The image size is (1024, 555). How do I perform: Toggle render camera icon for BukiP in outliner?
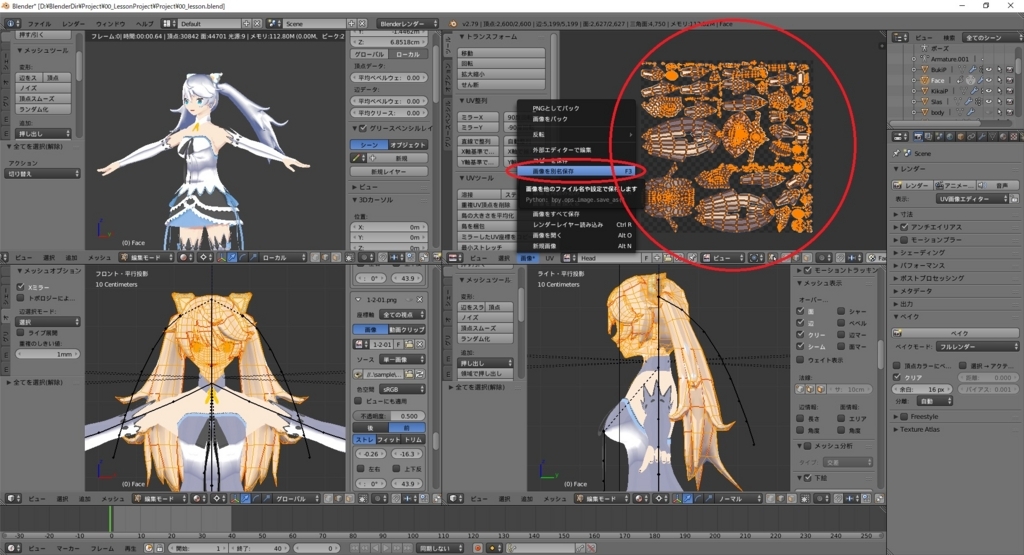[1010, 69]
